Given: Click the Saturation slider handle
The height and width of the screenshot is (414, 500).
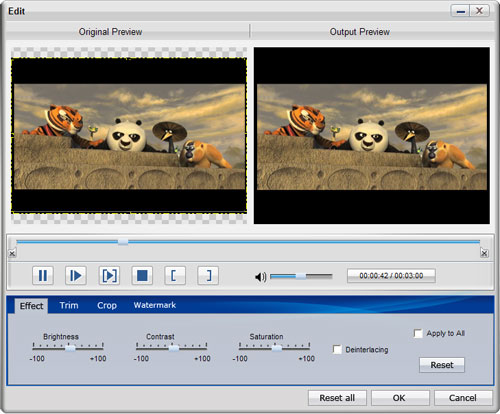Looking at the screenshot, I should (277, 348).
